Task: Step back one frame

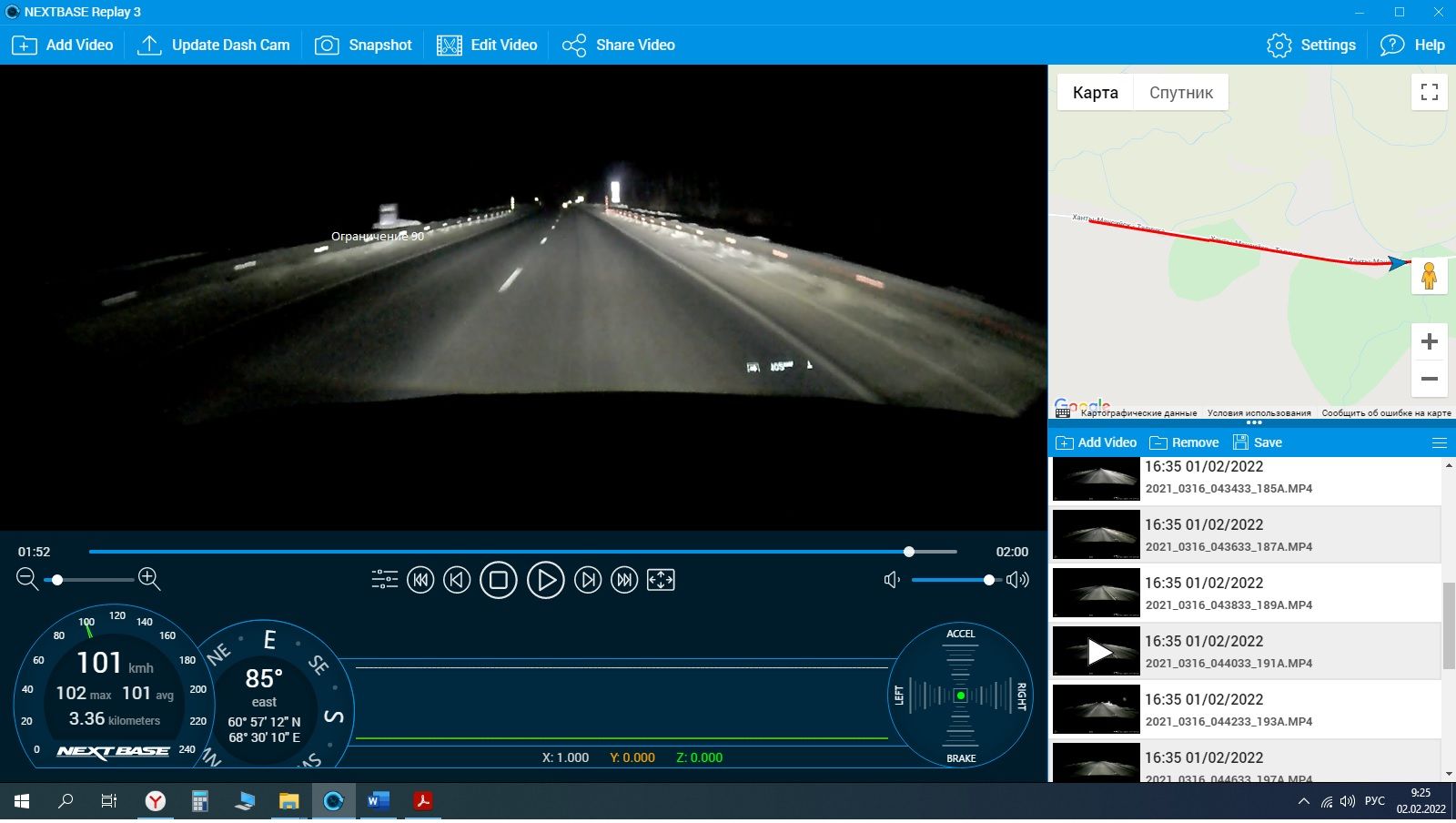Action: (x=457, y=580)
